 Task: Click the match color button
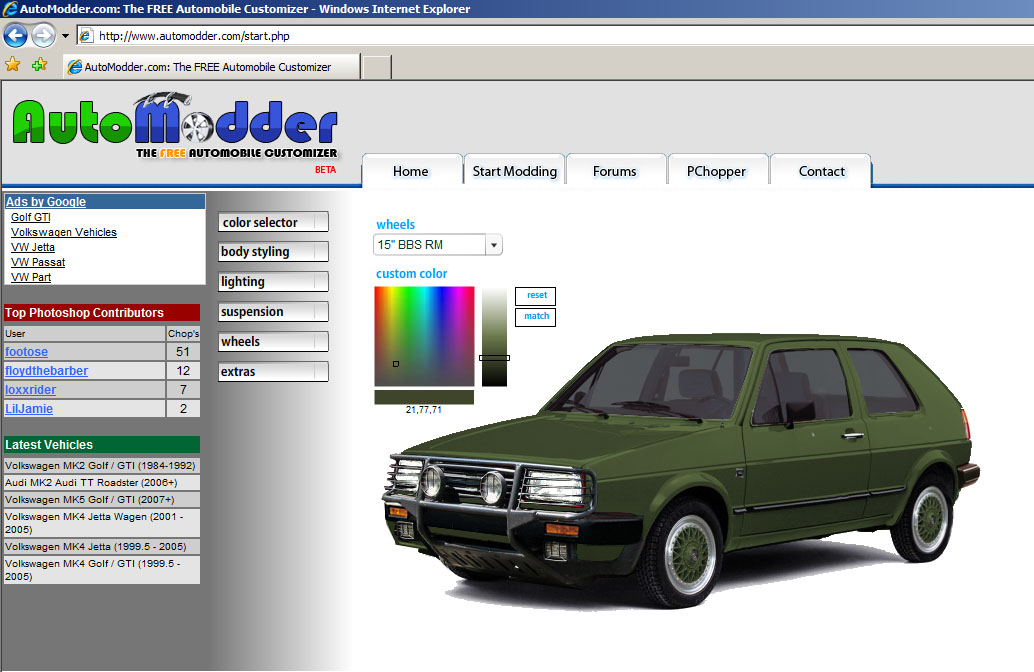pyautogui.click(x=535, y=317)
